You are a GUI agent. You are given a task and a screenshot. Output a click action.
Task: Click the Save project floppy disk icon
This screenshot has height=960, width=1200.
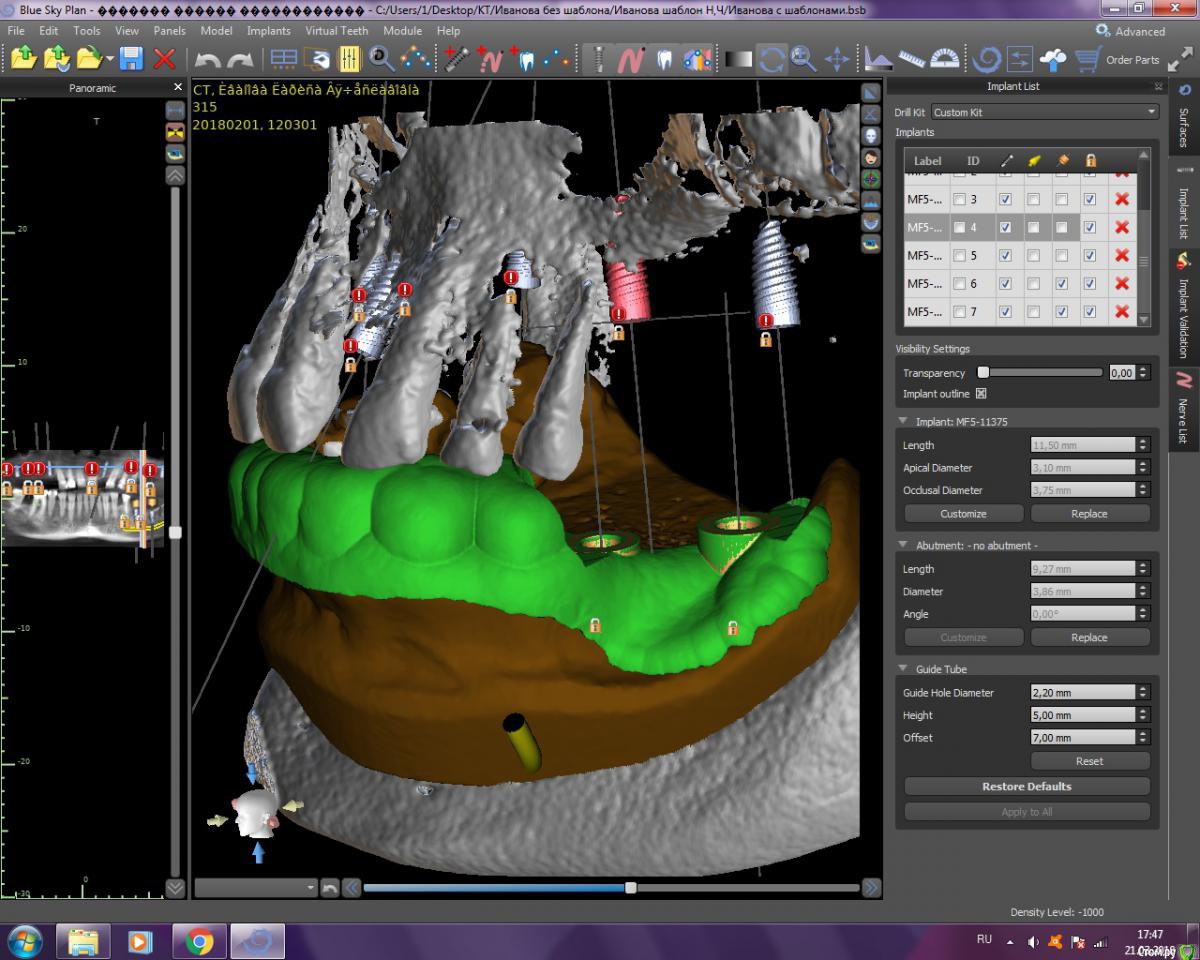[131, 59]
